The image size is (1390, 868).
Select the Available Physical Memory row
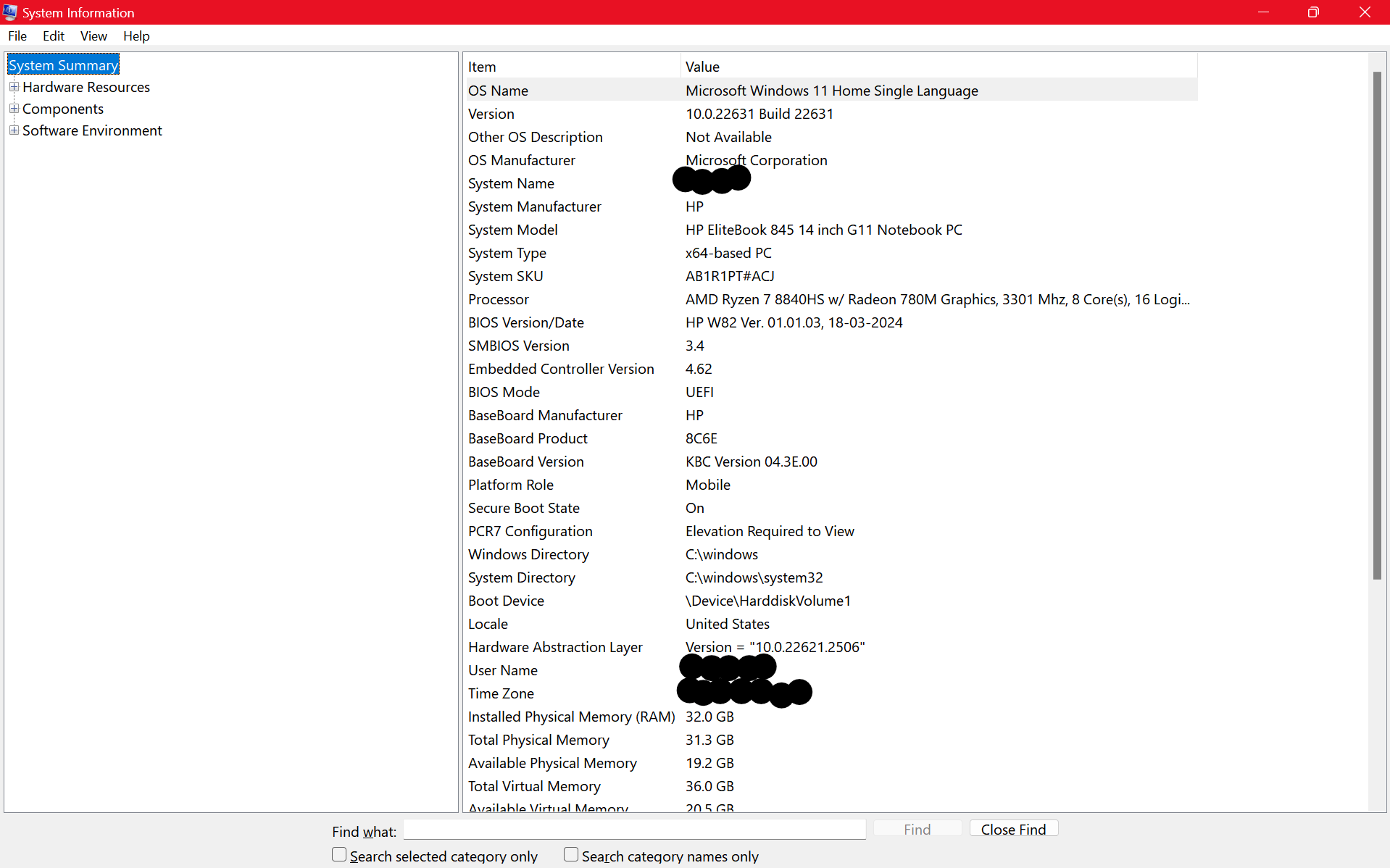pyautogui.click(x=831, y=763)
